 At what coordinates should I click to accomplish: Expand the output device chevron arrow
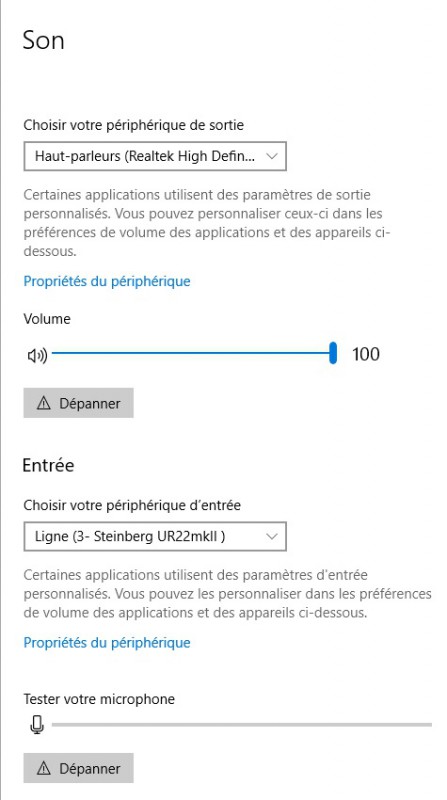pos(272,156)
